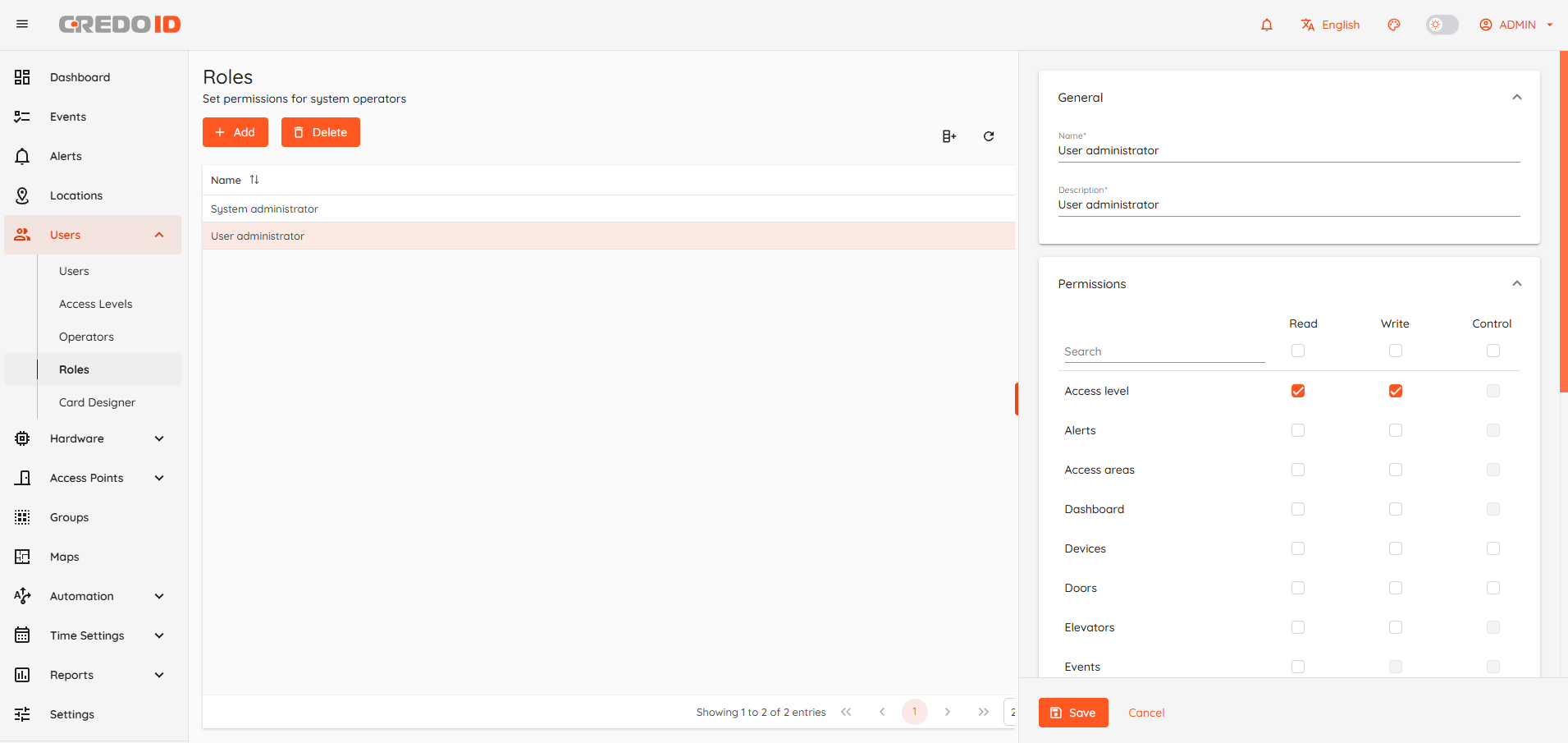Screen dimensions: 1568x743
Task: Check Write permission for Devices
Action: pyautogui.click(x=1396, y=548)
